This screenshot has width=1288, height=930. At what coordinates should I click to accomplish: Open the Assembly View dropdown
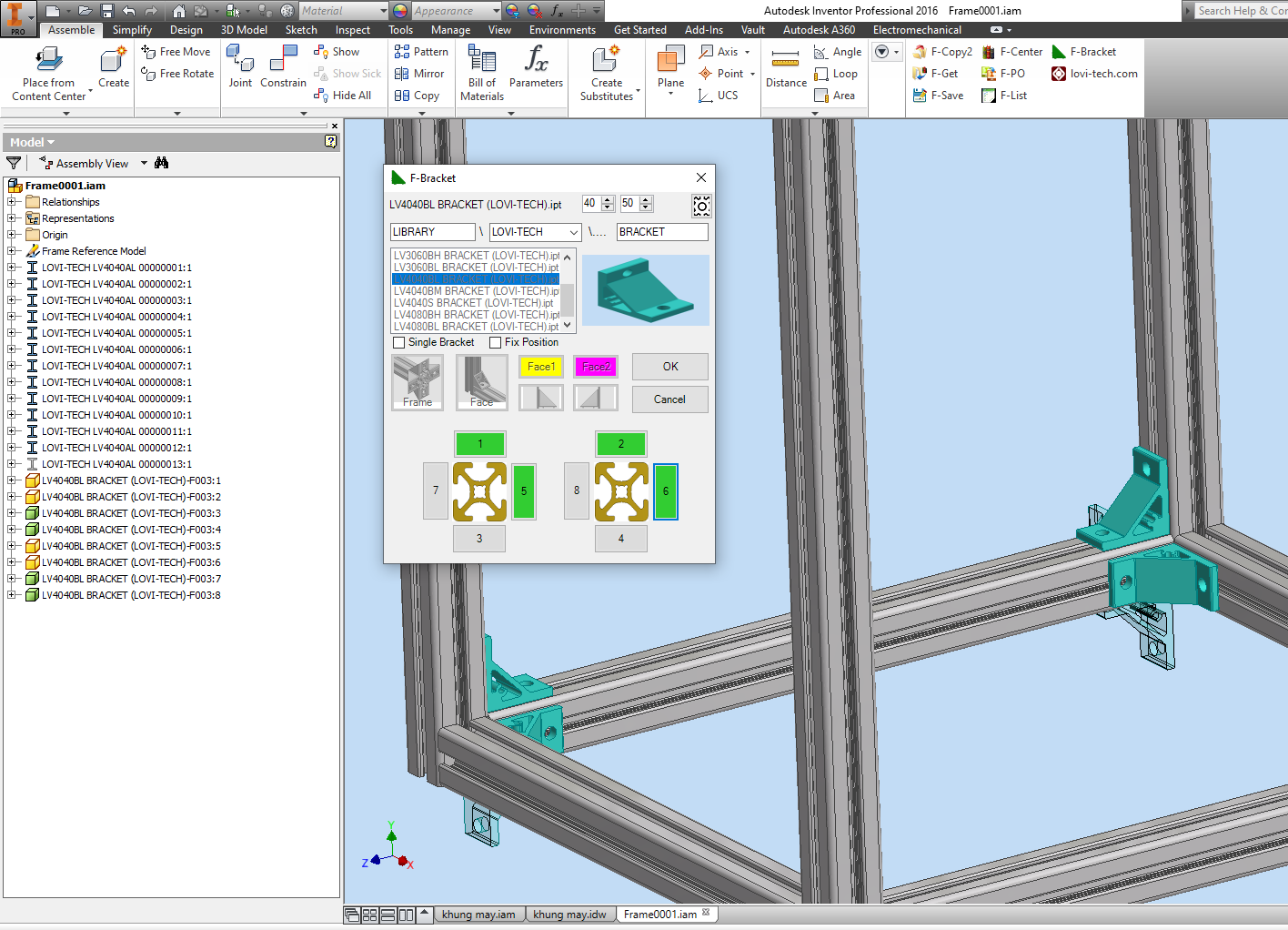144,164
